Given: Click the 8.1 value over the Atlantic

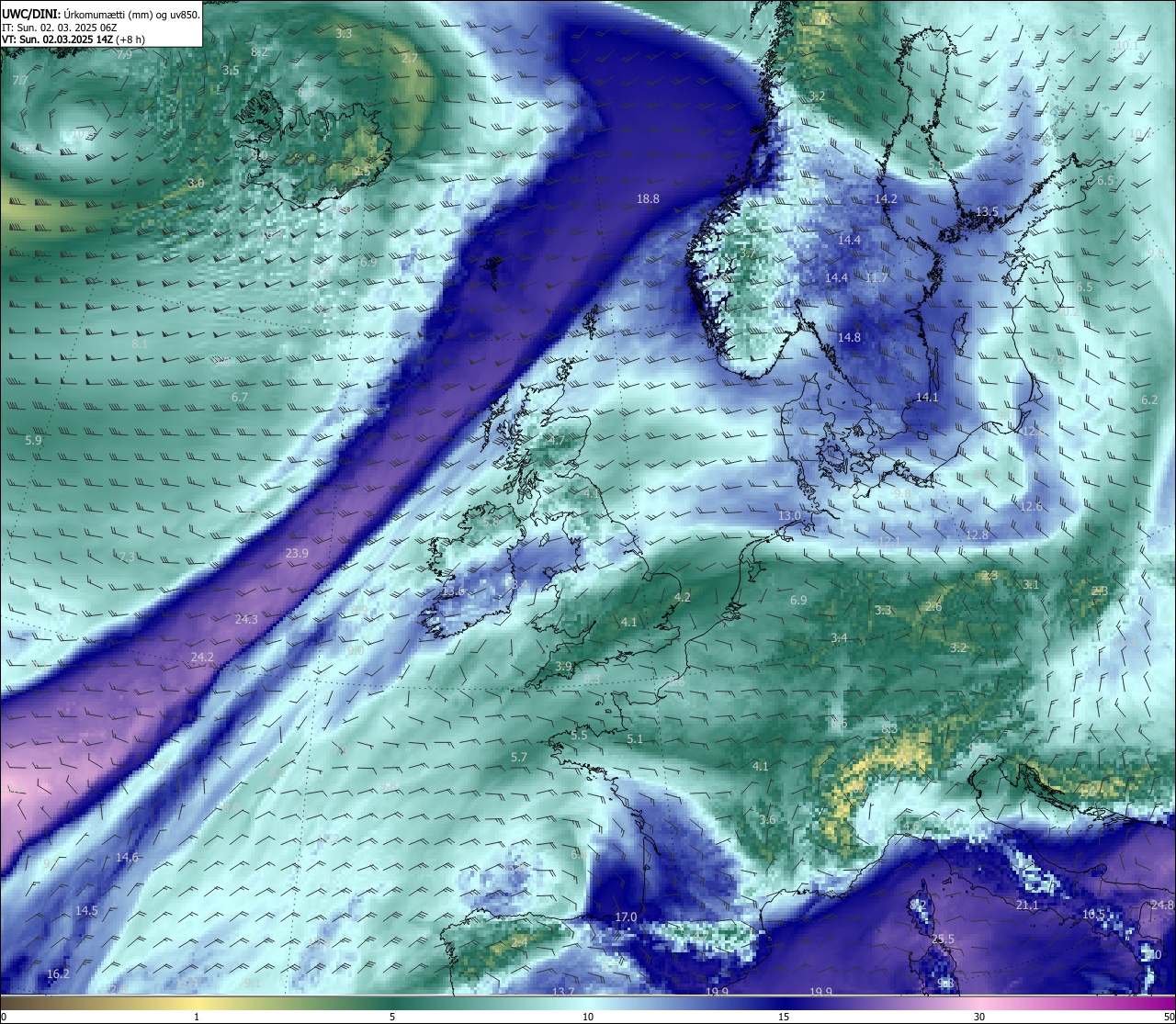Looking at the screenshot, I should (140, 343).
